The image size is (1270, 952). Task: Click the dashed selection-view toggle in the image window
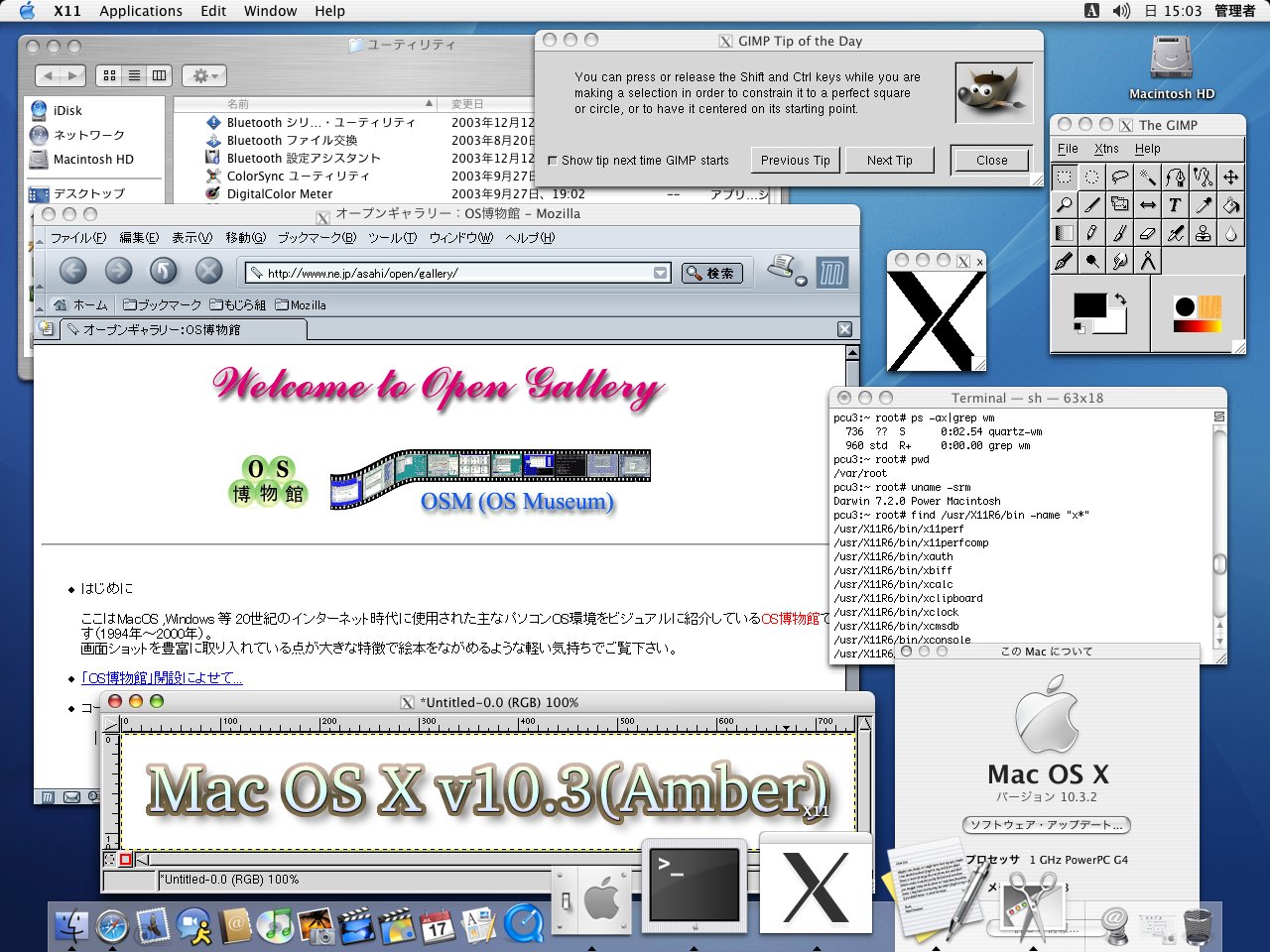pyautogui.click(x=110, y=860)
